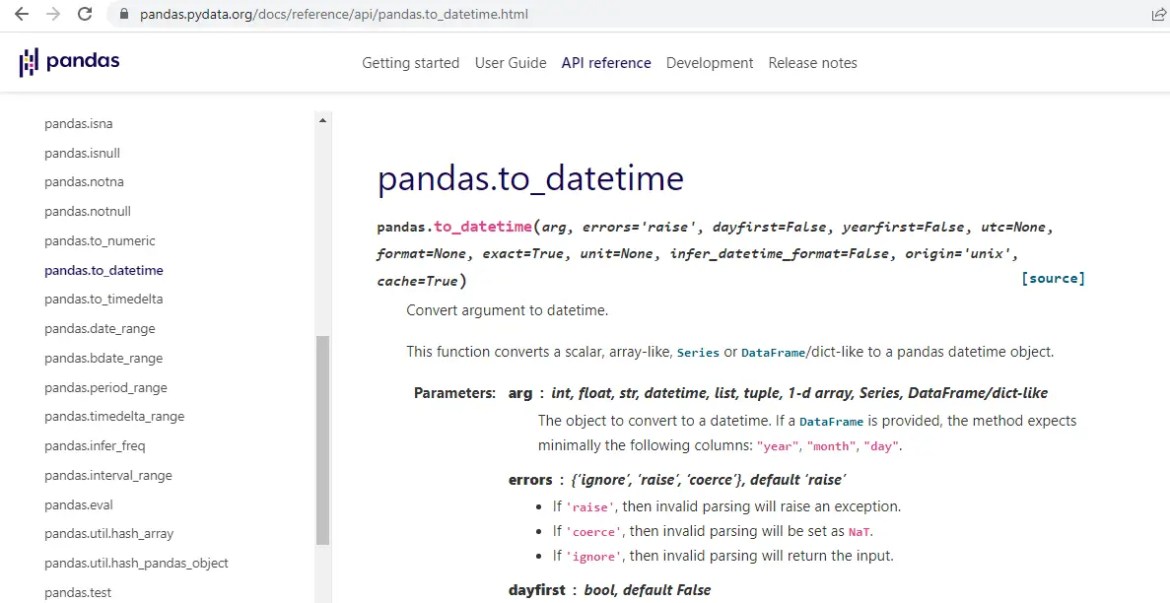The image size is (1170, 603).
Task: Open the Getting started tab
Action: (x=410, y=63)
